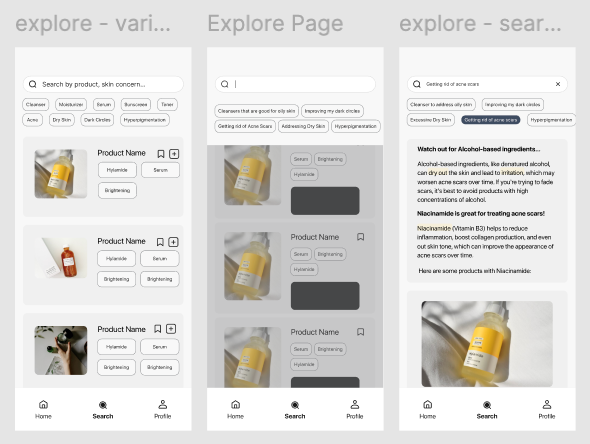
Task: Click the green bottle product thumbnail
Action: pos(61,350)
